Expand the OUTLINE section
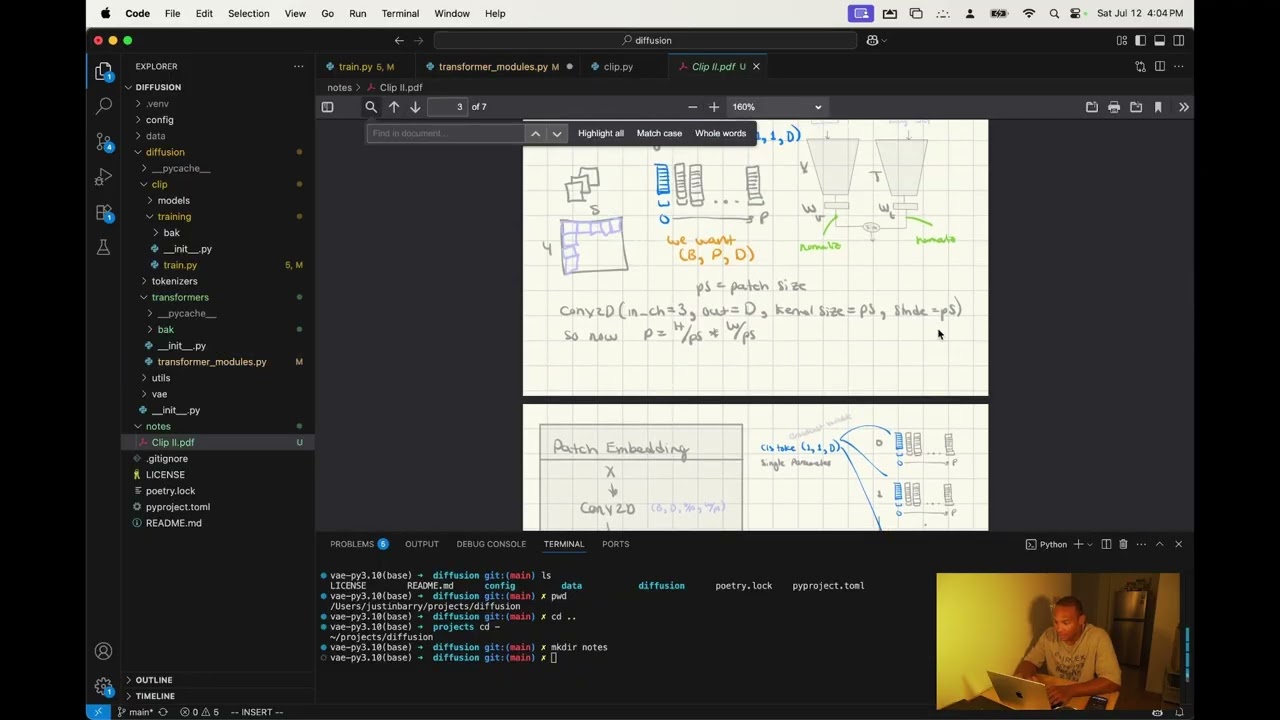The height and width of the screenshot is (720, 1280). point(154,680)
